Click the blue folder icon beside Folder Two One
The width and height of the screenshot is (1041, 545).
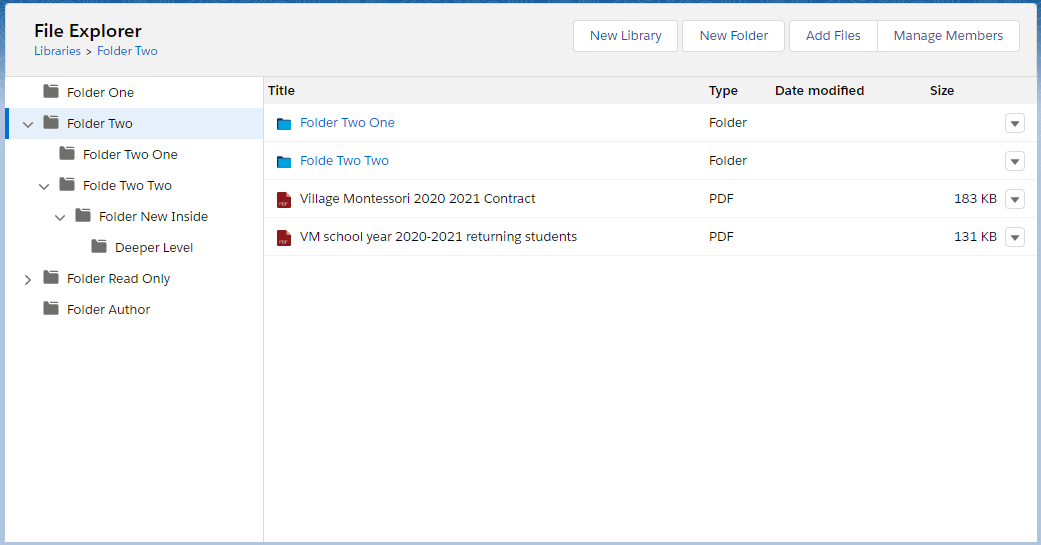(x=284, y=123)
